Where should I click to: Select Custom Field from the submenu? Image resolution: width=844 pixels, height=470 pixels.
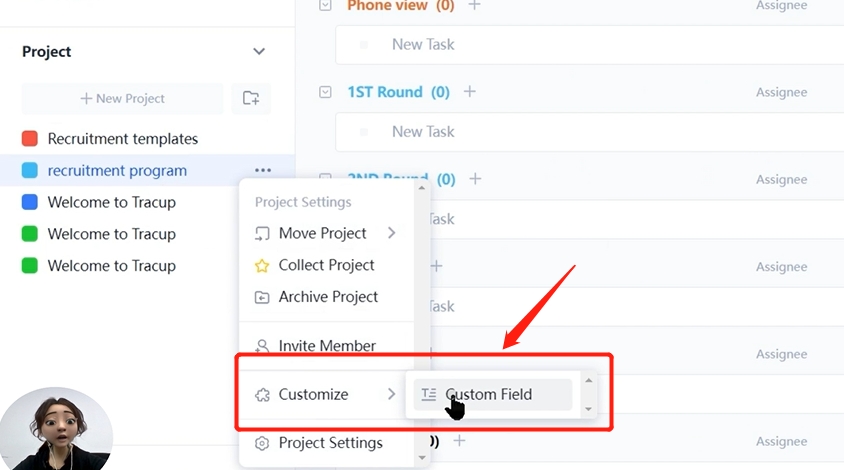(x=488, y=394)
